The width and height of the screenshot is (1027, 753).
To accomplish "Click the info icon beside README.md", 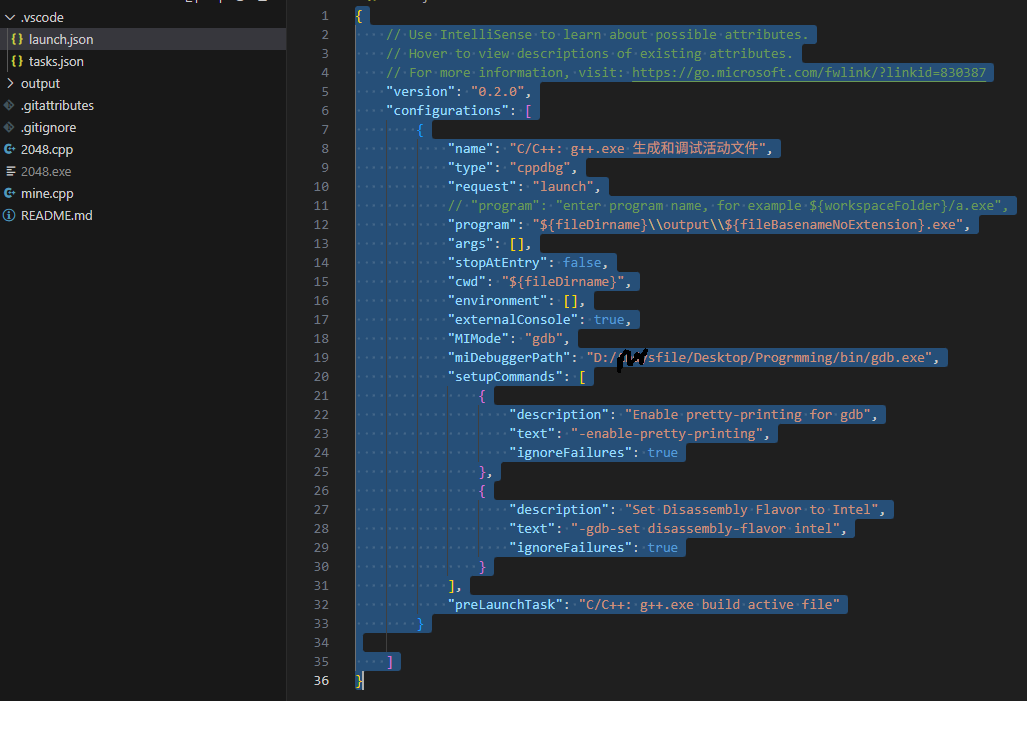I will (9, 215).
